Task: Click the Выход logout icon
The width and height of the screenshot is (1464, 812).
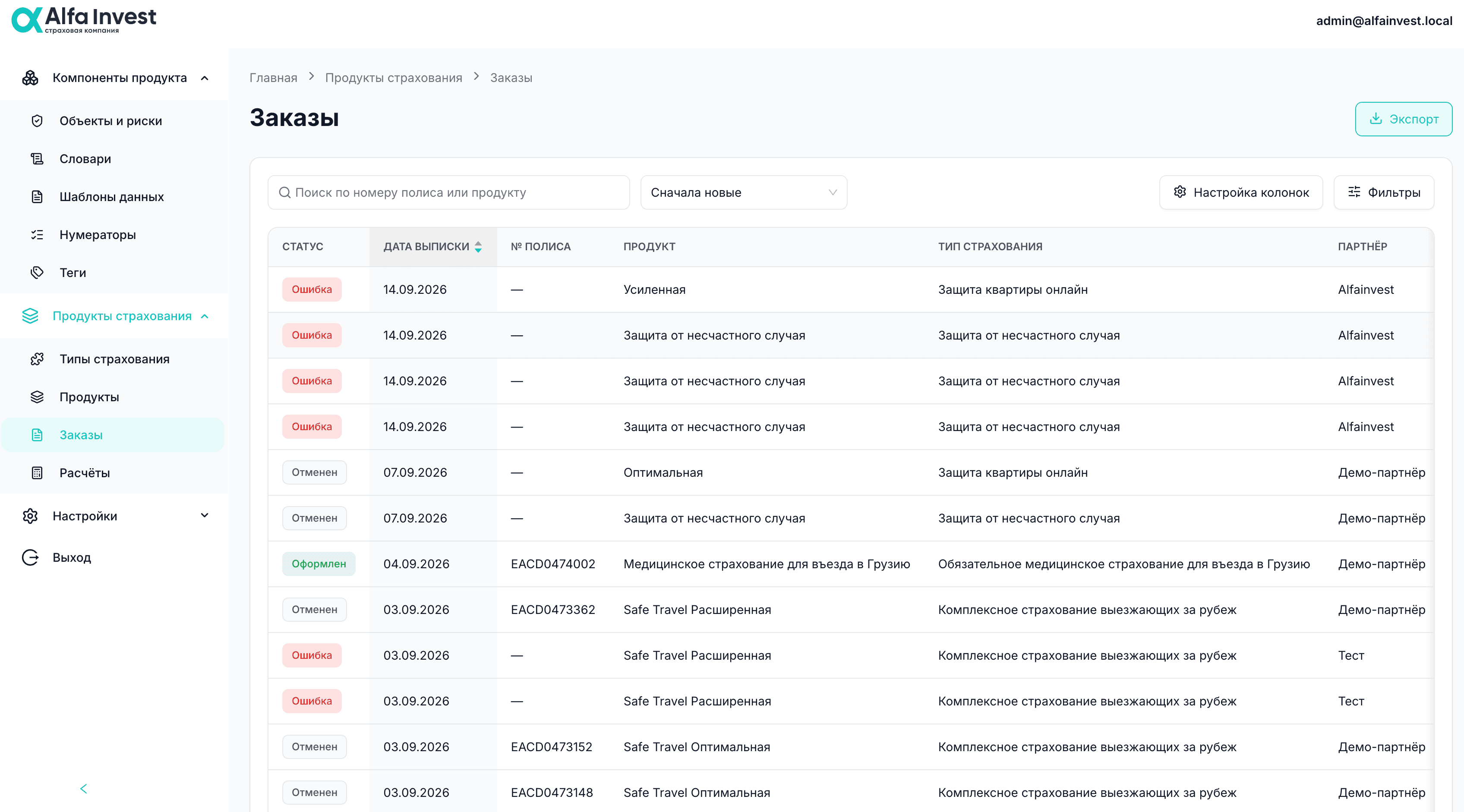Action: [30, 557]
